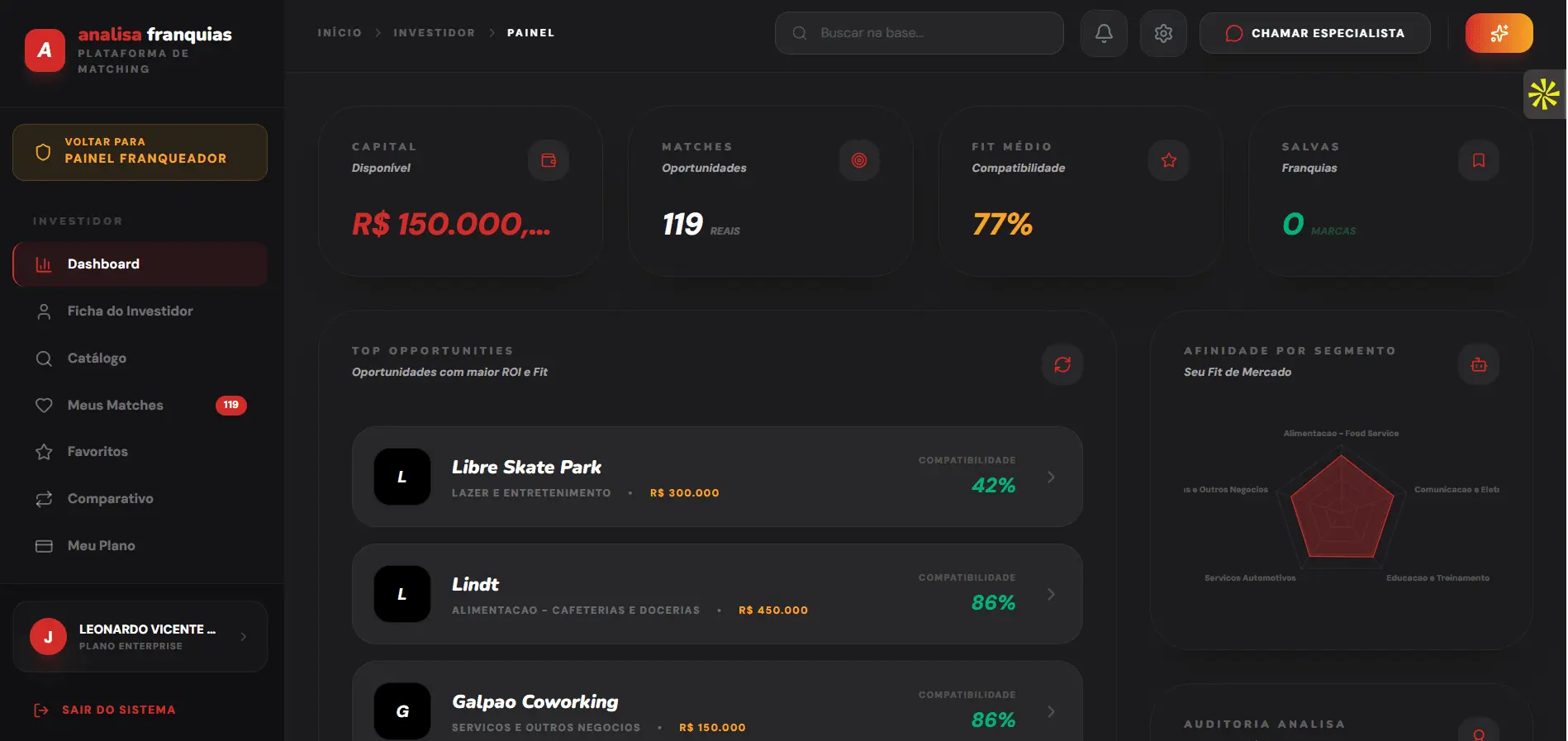The image size is (1568, 741).
Task: Open the Dashboard menu item
Action: pos(140,264)
